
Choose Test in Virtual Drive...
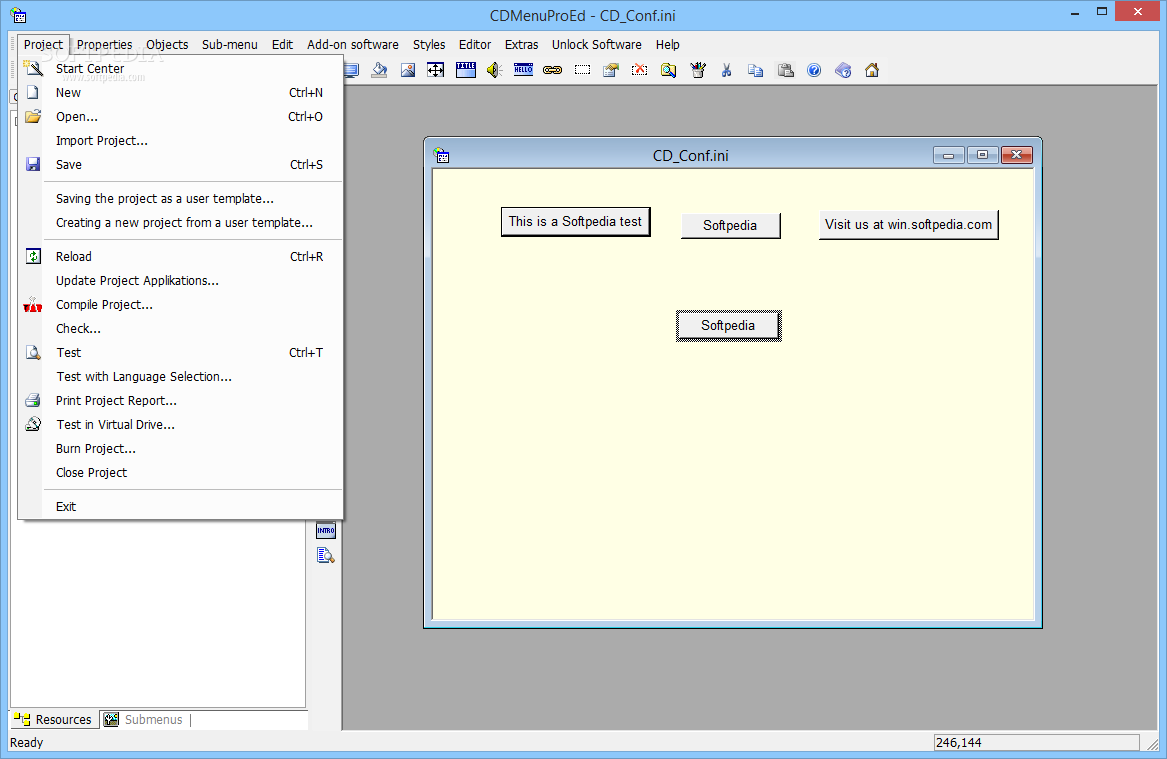click(x=179, y=424)
